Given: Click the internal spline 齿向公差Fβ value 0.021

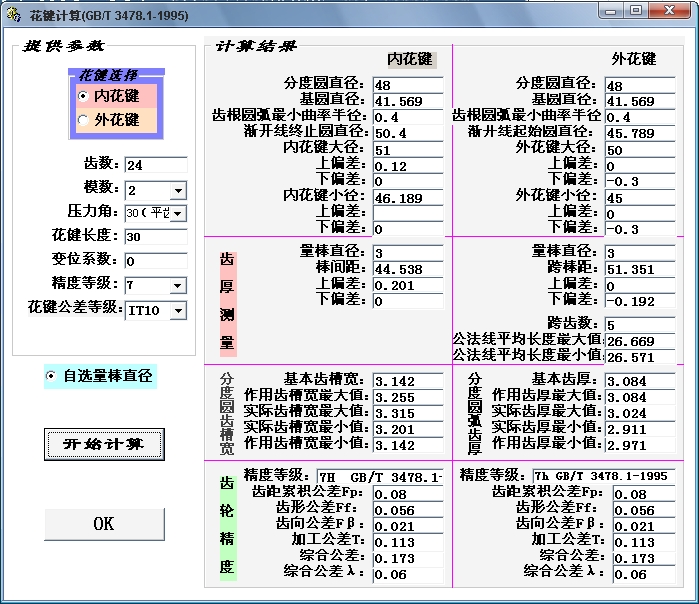Looking at the screenshot, I should (408, 526).
